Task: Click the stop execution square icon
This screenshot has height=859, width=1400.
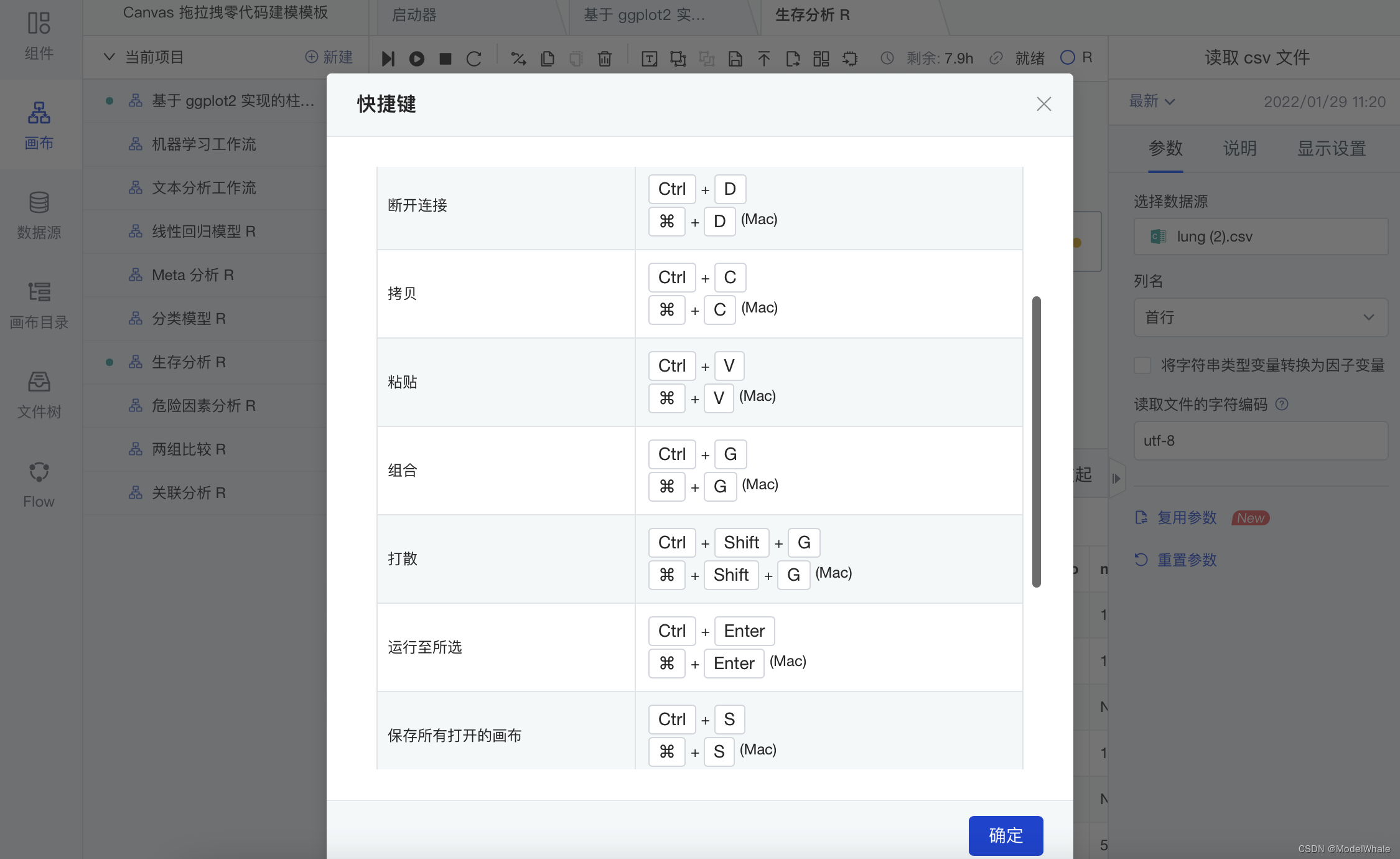Action: (x=445, y=59)
